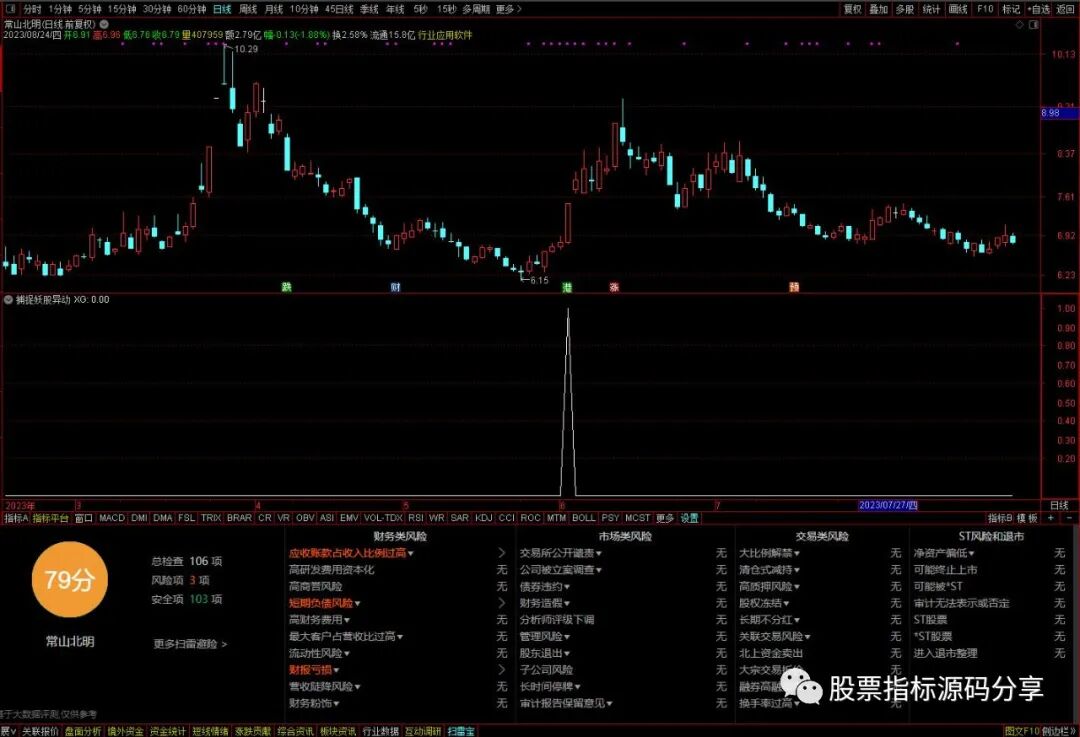Open the 财报亏损 detail arrow
Image resolution: width=1080 pixels, height=737 pixels.
click(501, 669)
